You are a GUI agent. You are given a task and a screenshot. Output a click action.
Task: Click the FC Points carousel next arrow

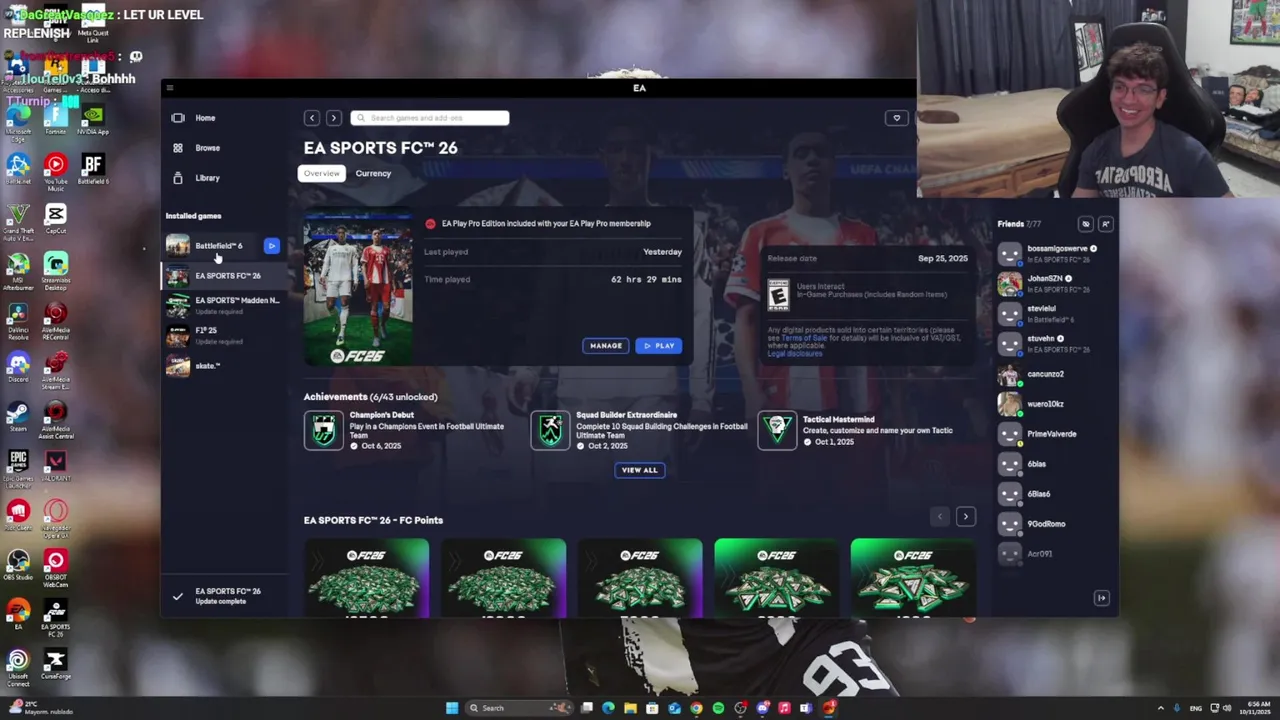(x=965, y=517)
